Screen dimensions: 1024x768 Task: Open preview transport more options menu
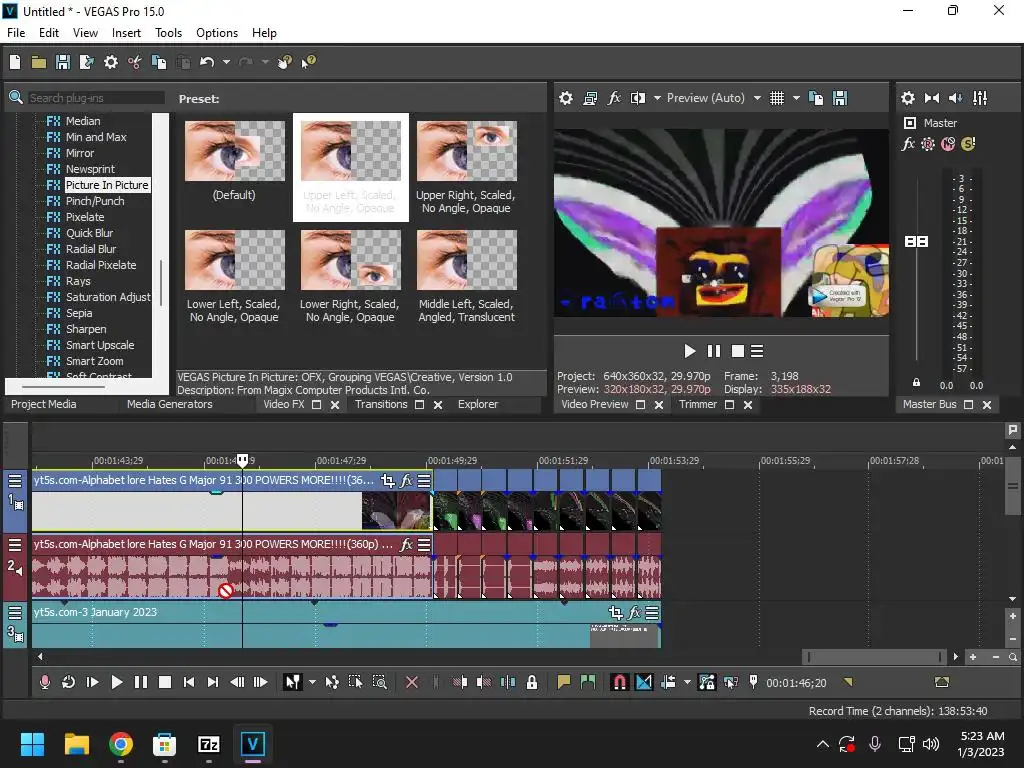[757, 351]
